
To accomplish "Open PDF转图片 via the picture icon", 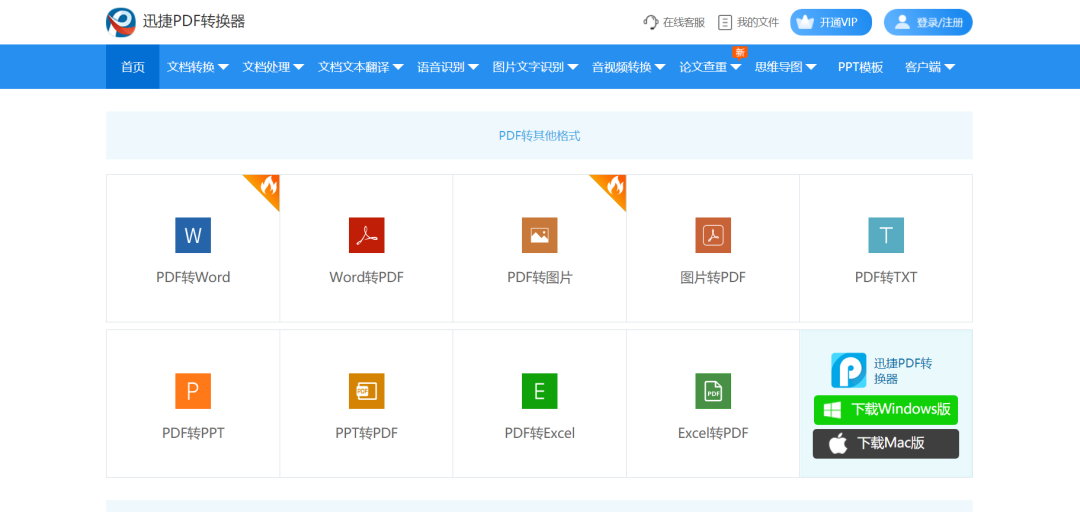I will tap(539, 235).
